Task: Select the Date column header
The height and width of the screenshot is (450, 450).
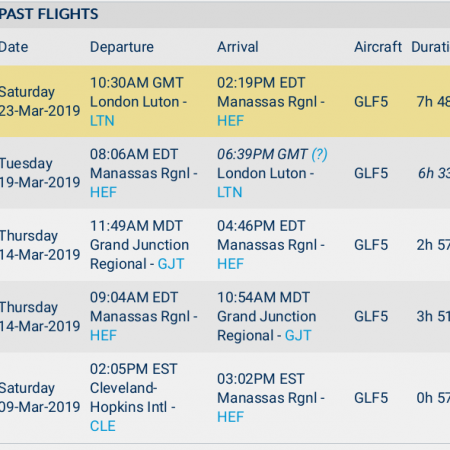Action: tap(14, 47)
